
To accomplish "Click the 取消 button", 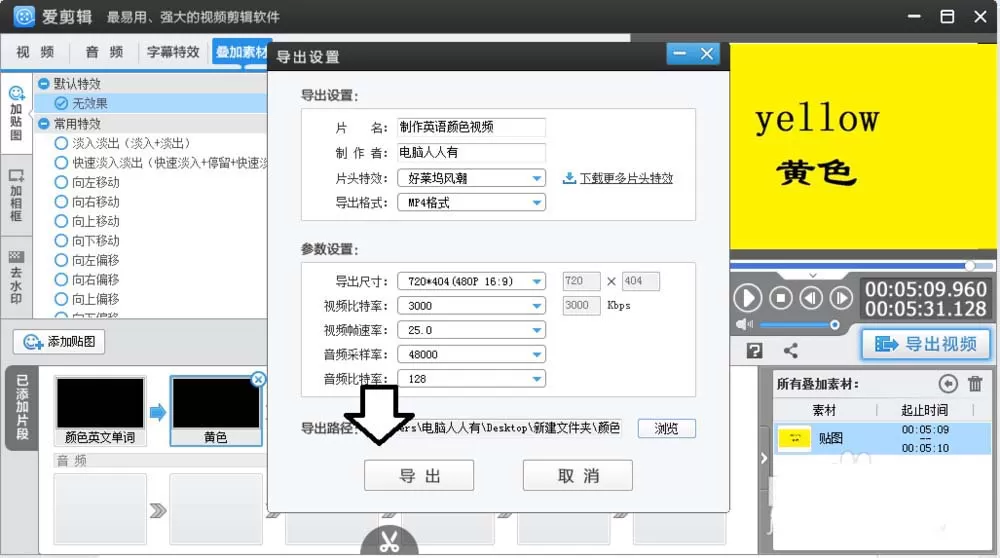I will tap(578, 476).
